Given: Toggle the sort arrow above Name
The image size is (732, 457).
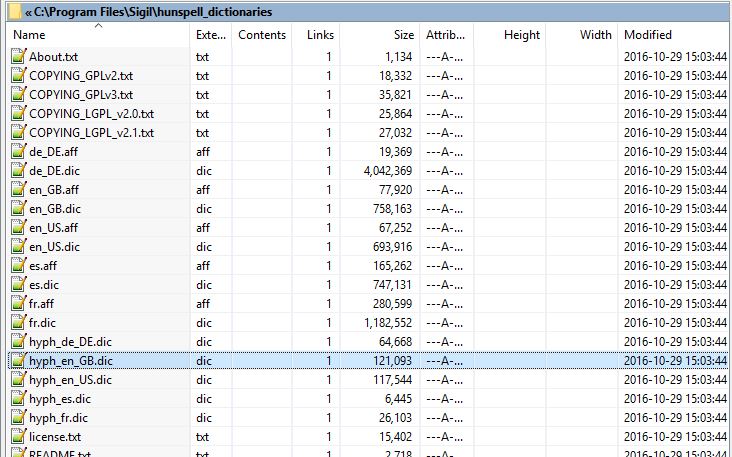Looking at the screenshot, I should coord(98,26).
